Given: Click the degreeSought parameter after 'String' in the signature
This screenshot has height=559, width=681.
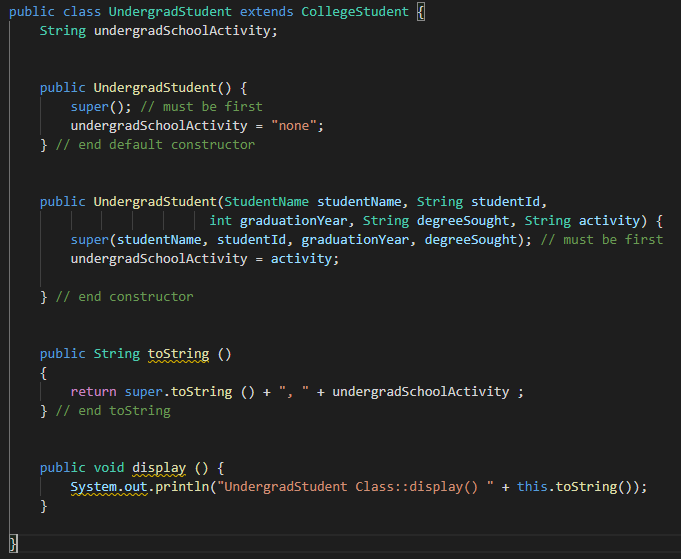Looking at the screenshot, I should pos(463,221).
